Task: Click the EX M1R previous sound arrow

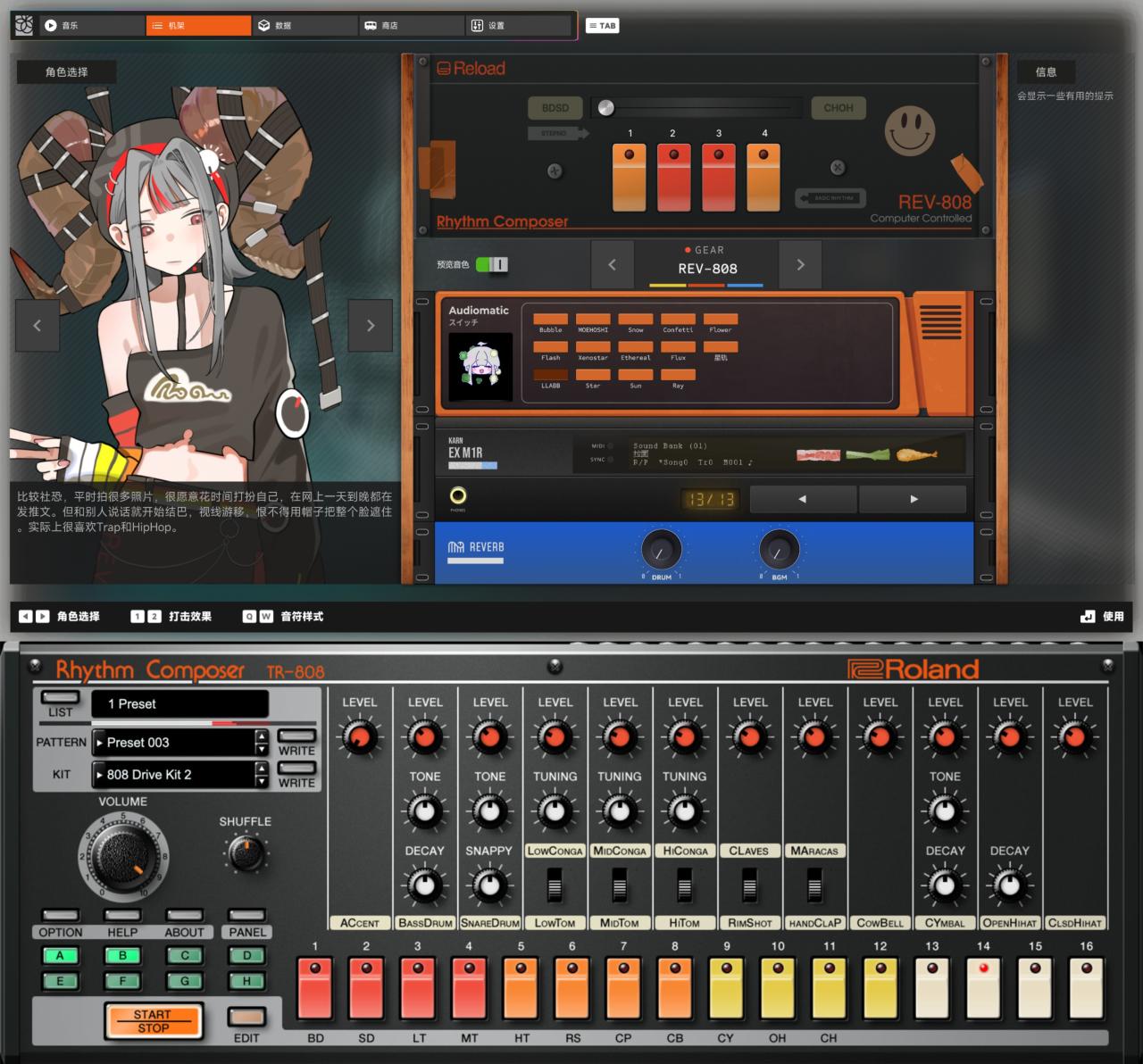Action: 802,499
